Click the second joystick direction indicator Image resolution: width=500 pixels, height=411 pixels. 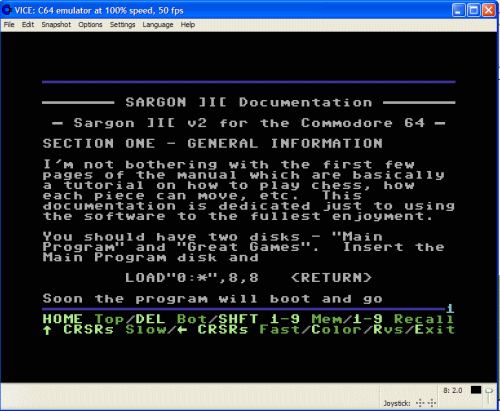(432, 403)
